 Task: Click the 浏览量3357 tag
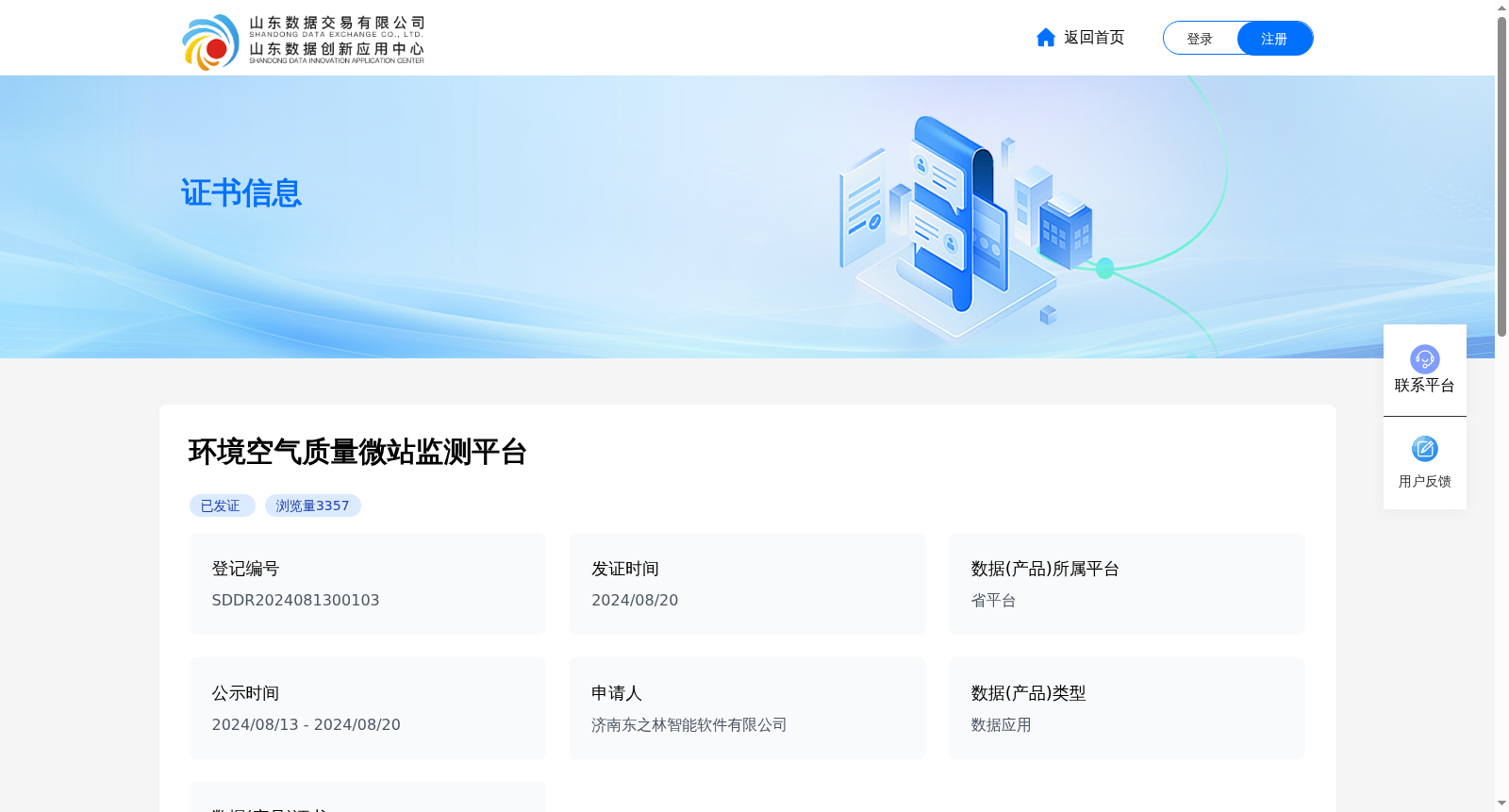pos(312,505)
